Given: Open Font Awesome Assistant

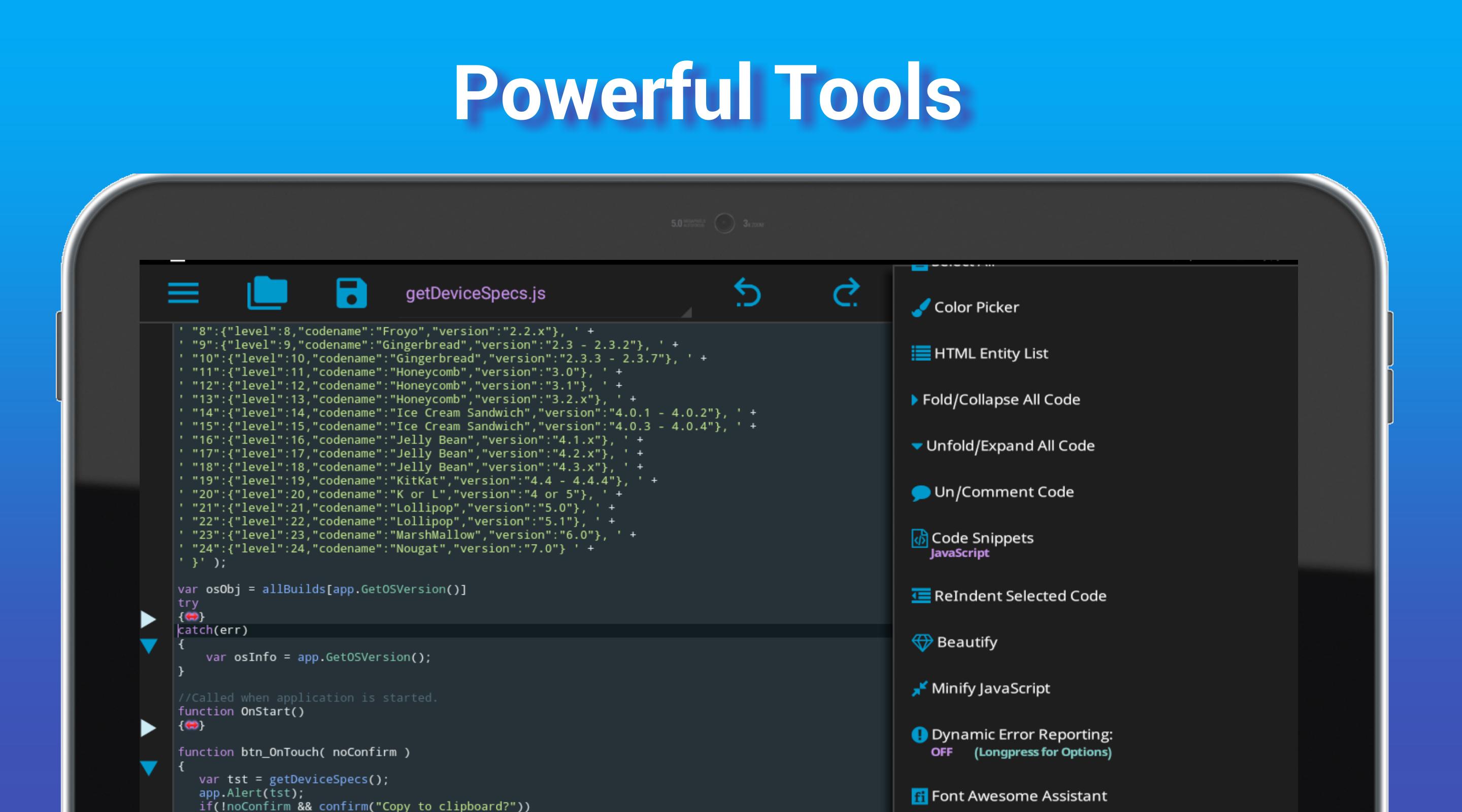Looking at the screenshot, I should point(1019,796).
